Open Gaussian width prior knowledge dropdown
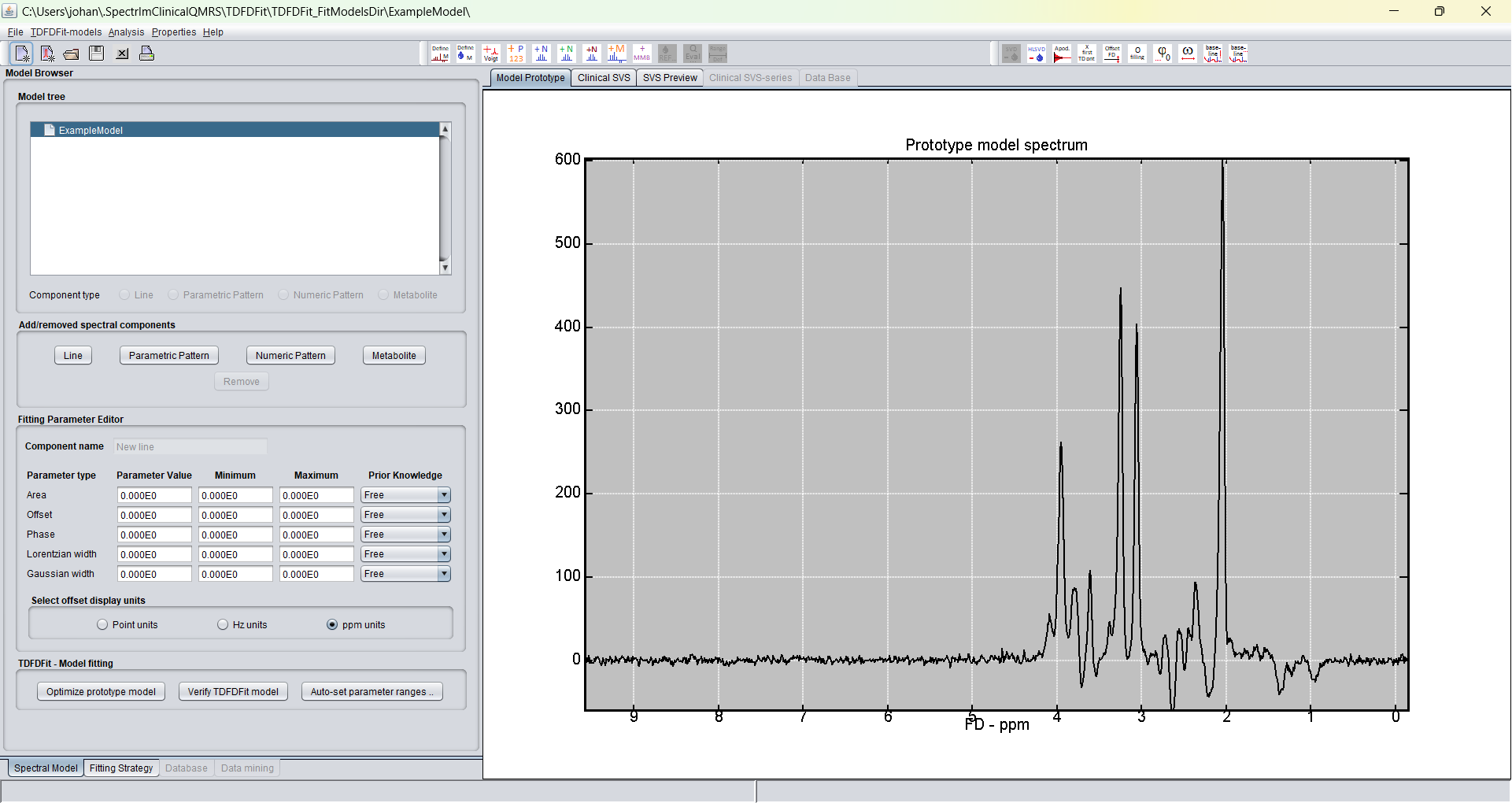 (x=405, y=574)
